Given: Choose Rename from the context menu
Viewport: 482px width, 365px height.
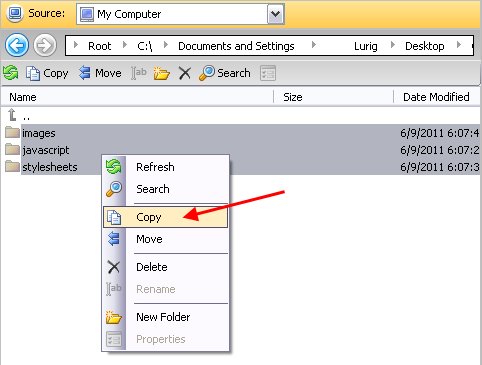Looking at the screenshot, I should click(x=166, y=289).
